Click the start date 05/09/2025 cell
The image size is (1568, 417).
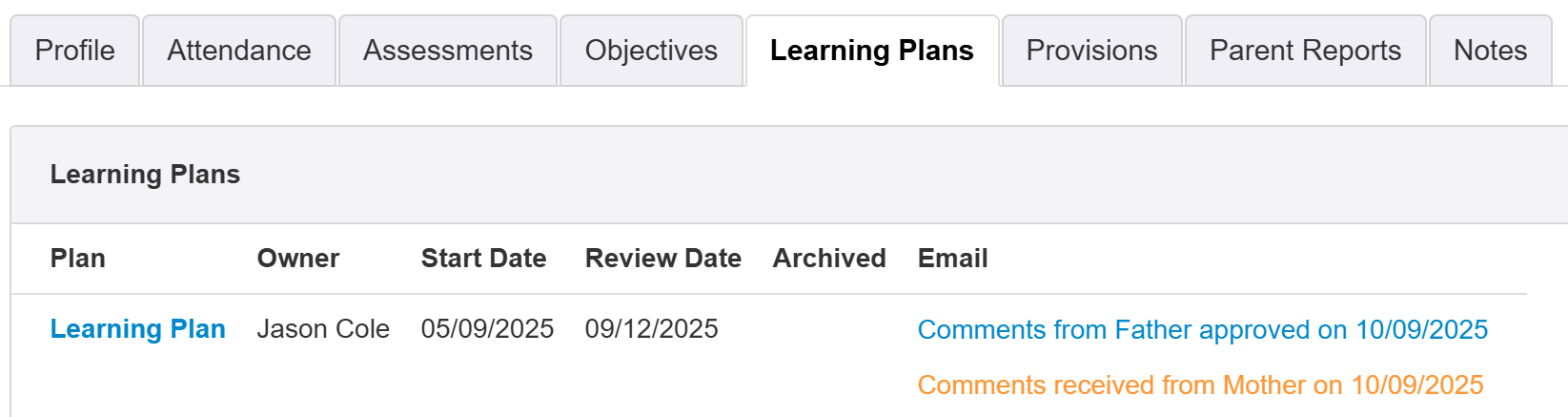pyautogui.click(x=487, y=329)
